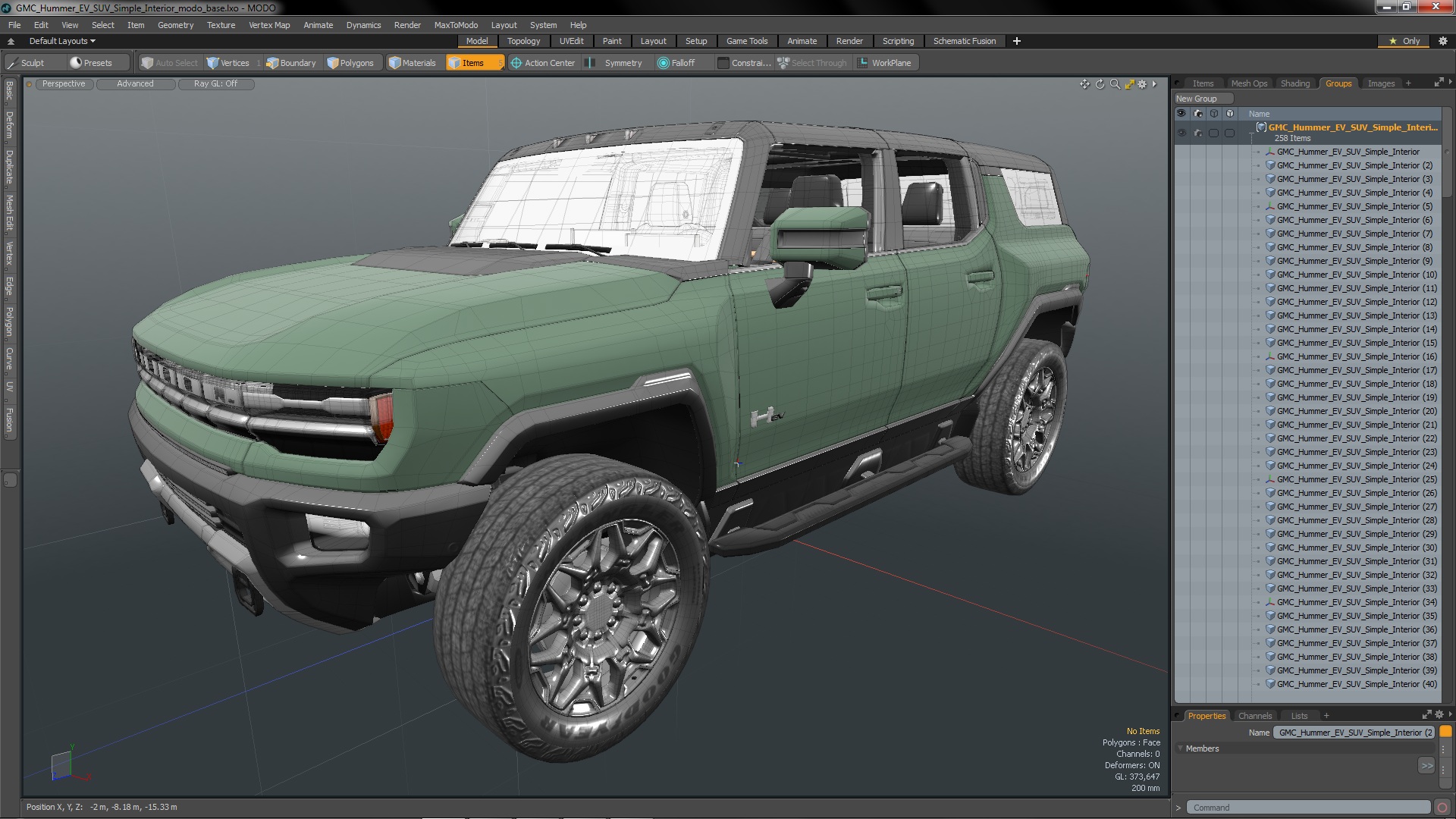1456x819 pixels.
Task: Click the record macro button beside Command
Action: (1442, 808)
